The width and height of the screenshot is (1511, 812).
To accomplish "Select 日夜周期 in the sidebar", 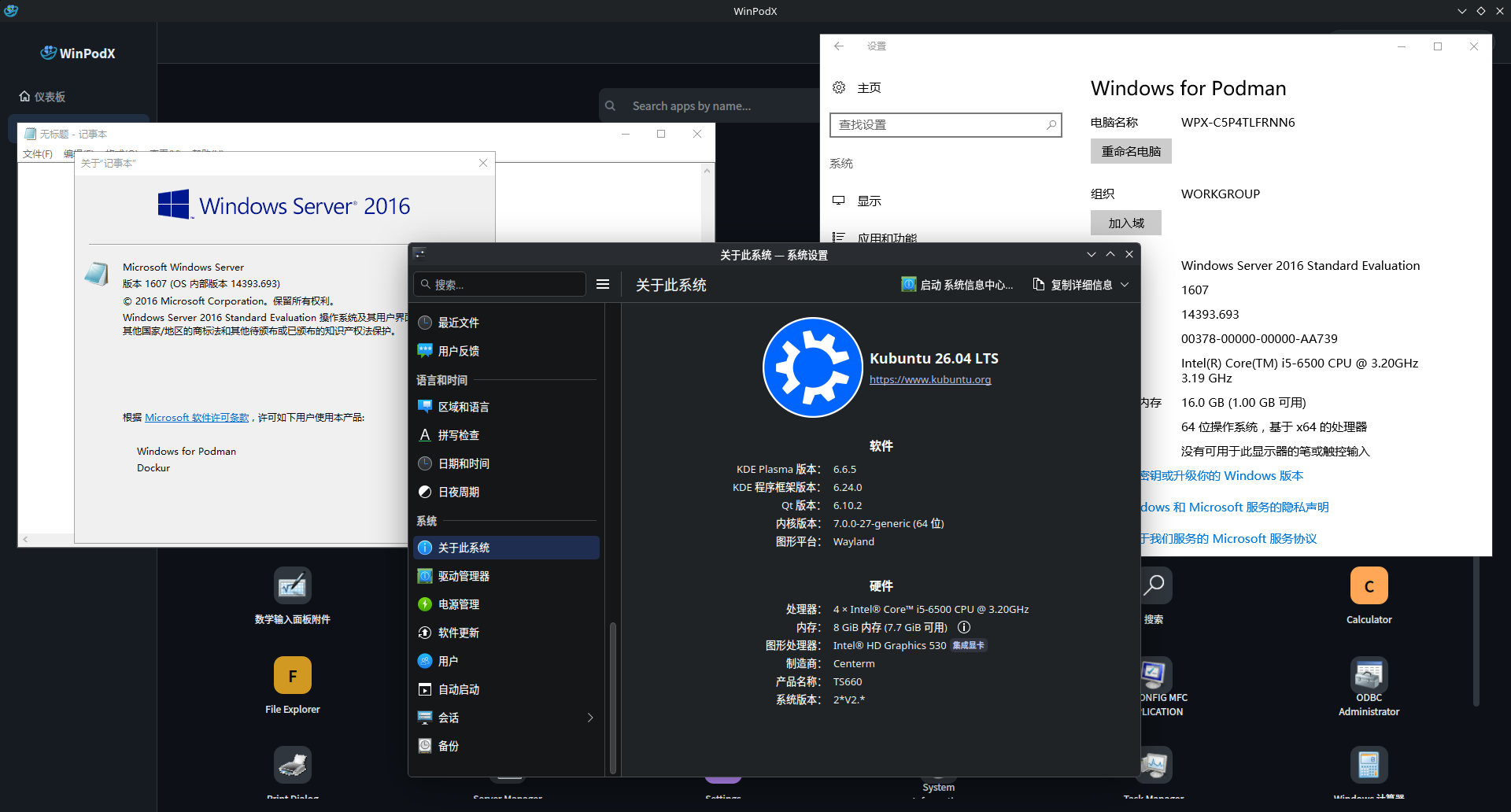I will tap(506, 492).
